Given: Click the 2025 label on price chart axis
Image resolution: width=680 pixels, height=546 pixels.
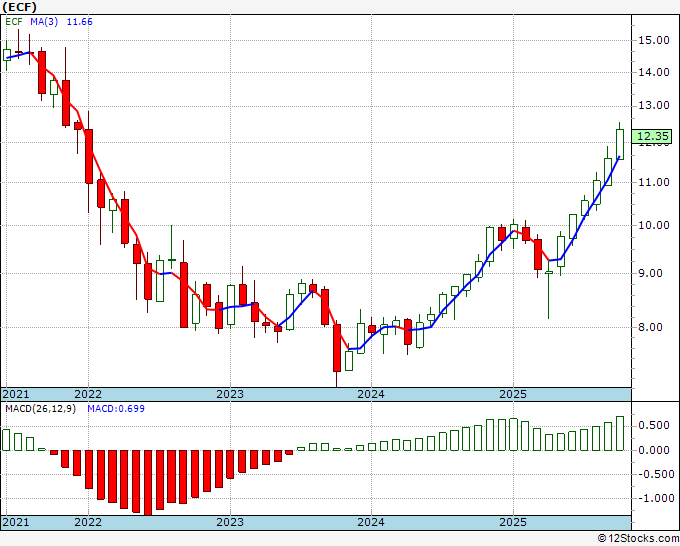Looking at the screenshot, I should click(513, 394).
